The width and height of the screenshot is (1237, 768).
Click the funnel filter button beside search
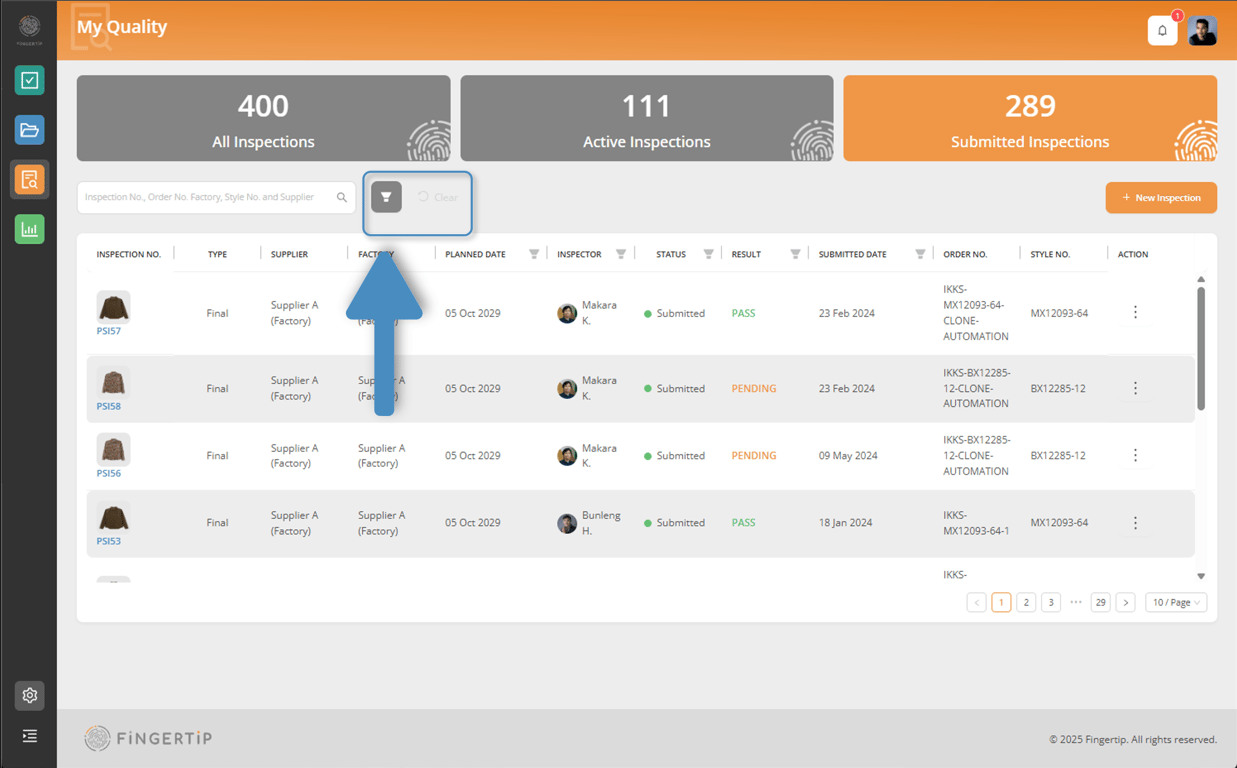tap(386, 197)
